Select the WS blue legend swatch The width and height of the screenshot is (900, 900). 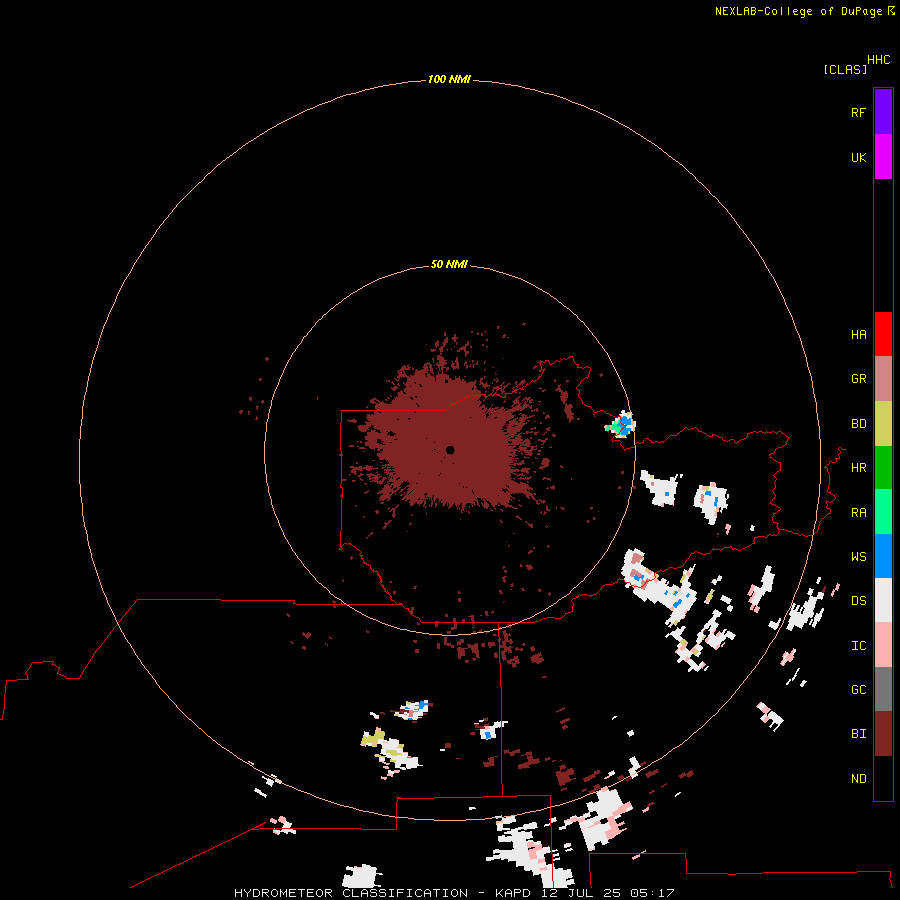click(x=883, y=556)
